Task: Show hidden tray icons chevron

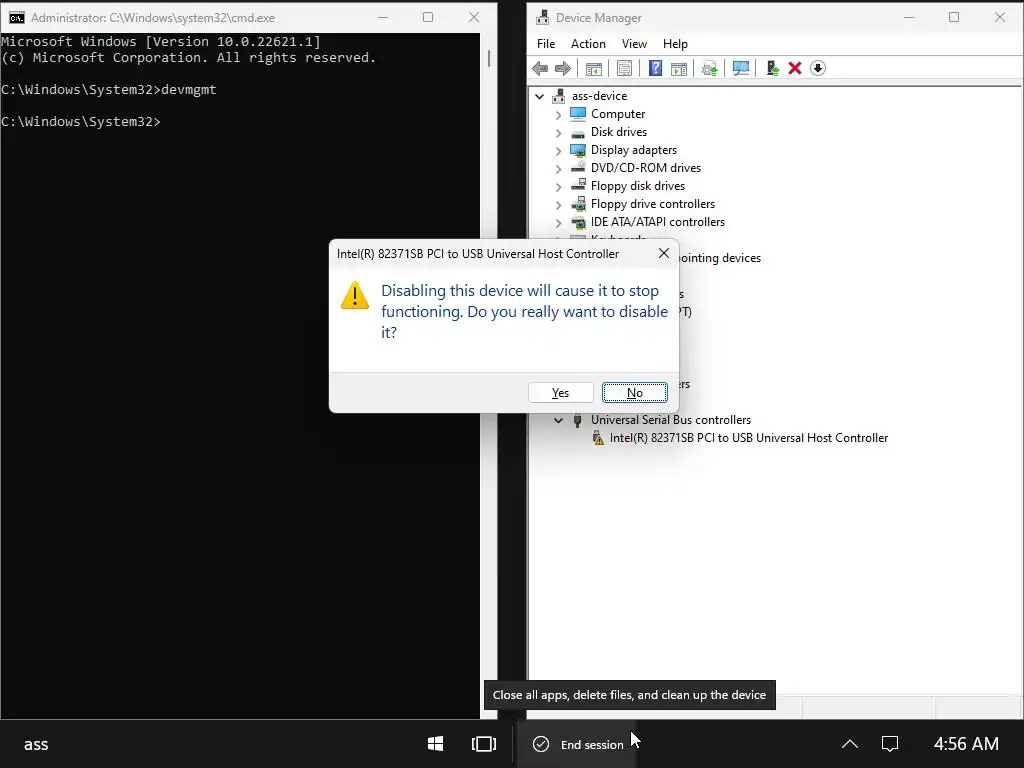Action: pos(850,744)
